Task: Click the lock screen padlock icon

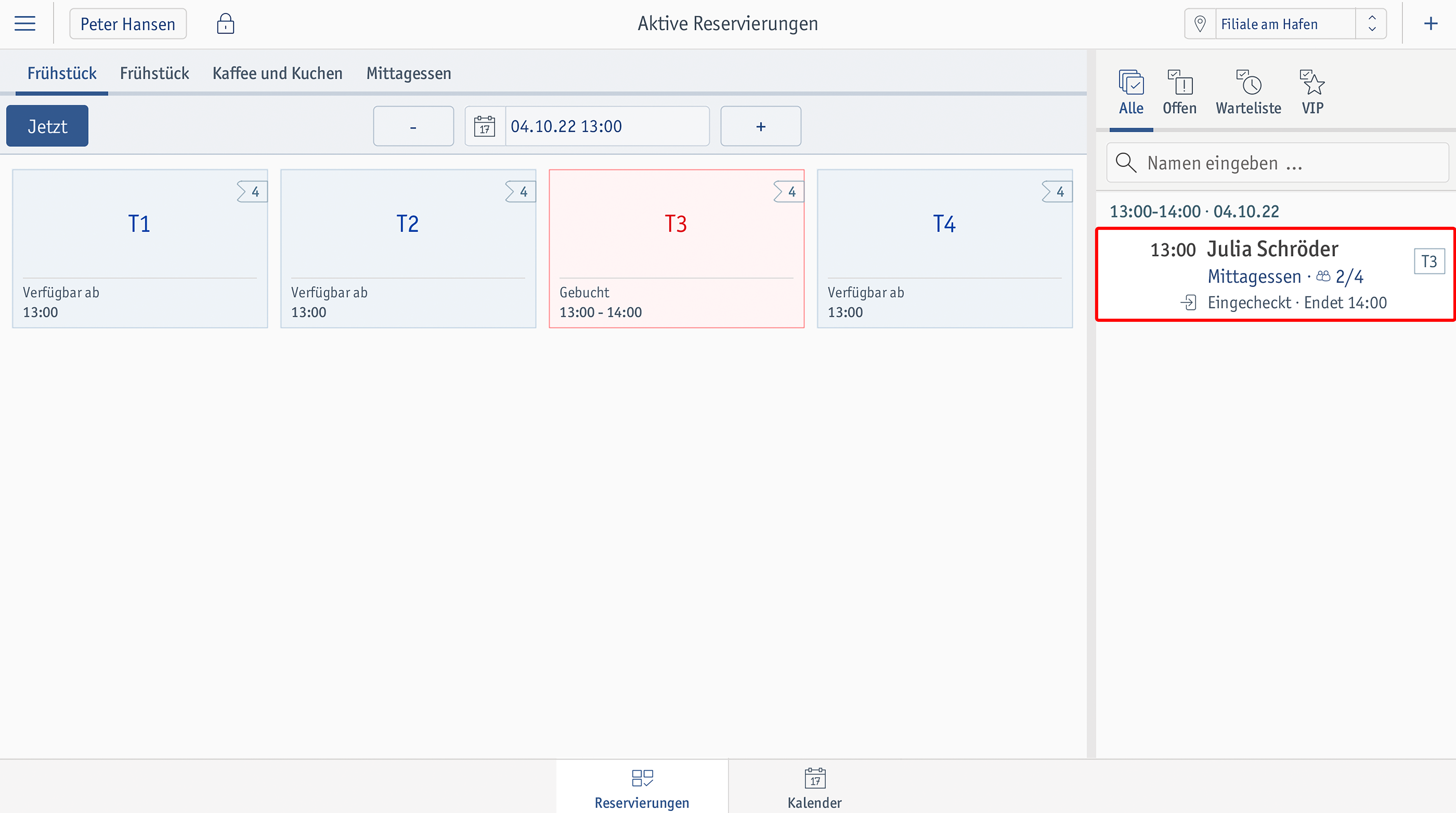Action: tap(225, 24)
